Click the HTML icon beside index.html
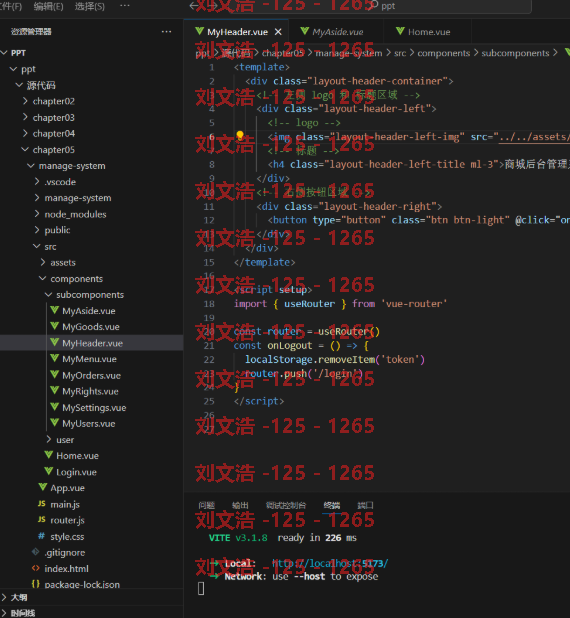This screenshot has height=618, width=570. coord(35,568)
